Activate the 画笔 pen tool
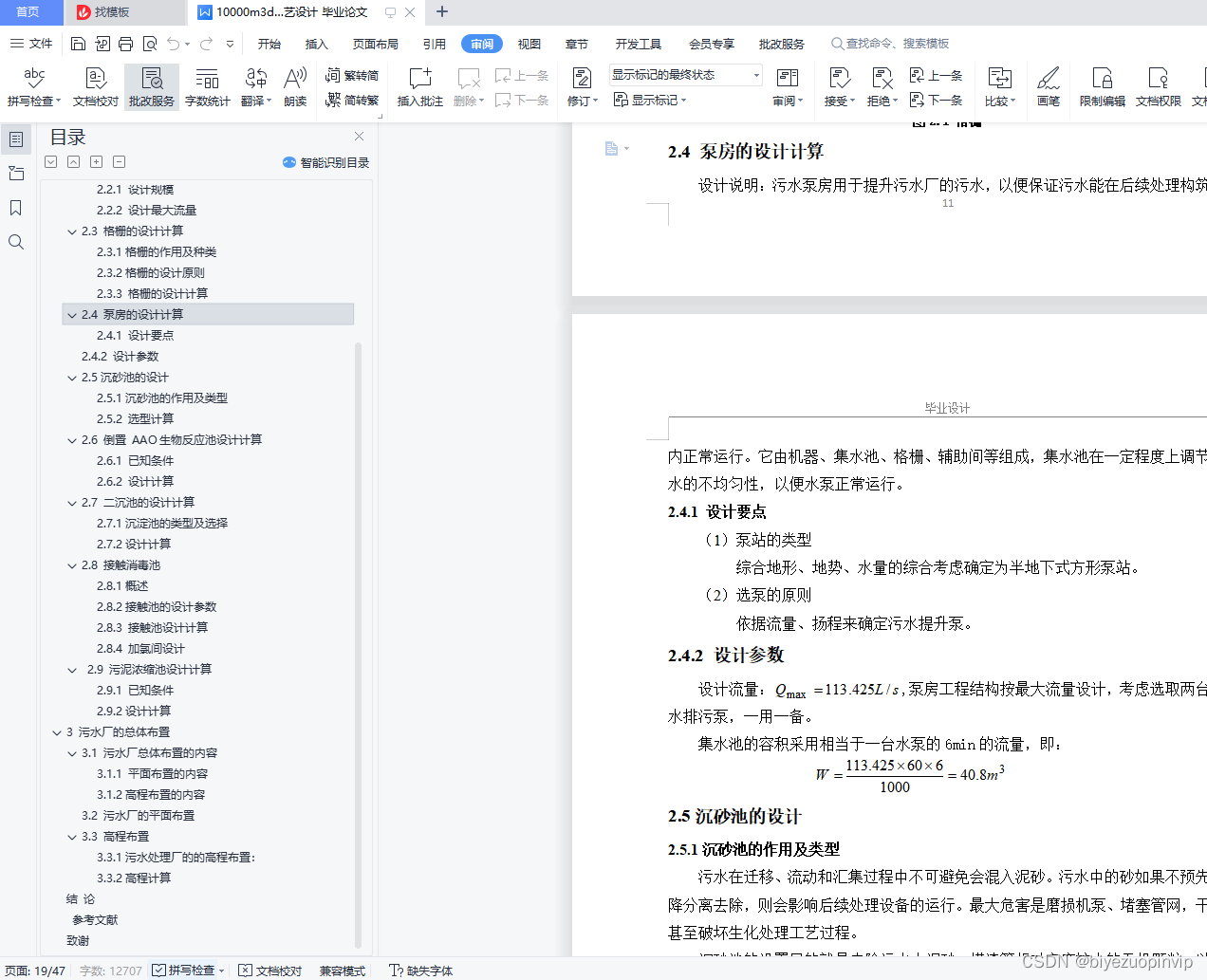The height and width of the screenshot is (980, 1207). coord(1049,86)
